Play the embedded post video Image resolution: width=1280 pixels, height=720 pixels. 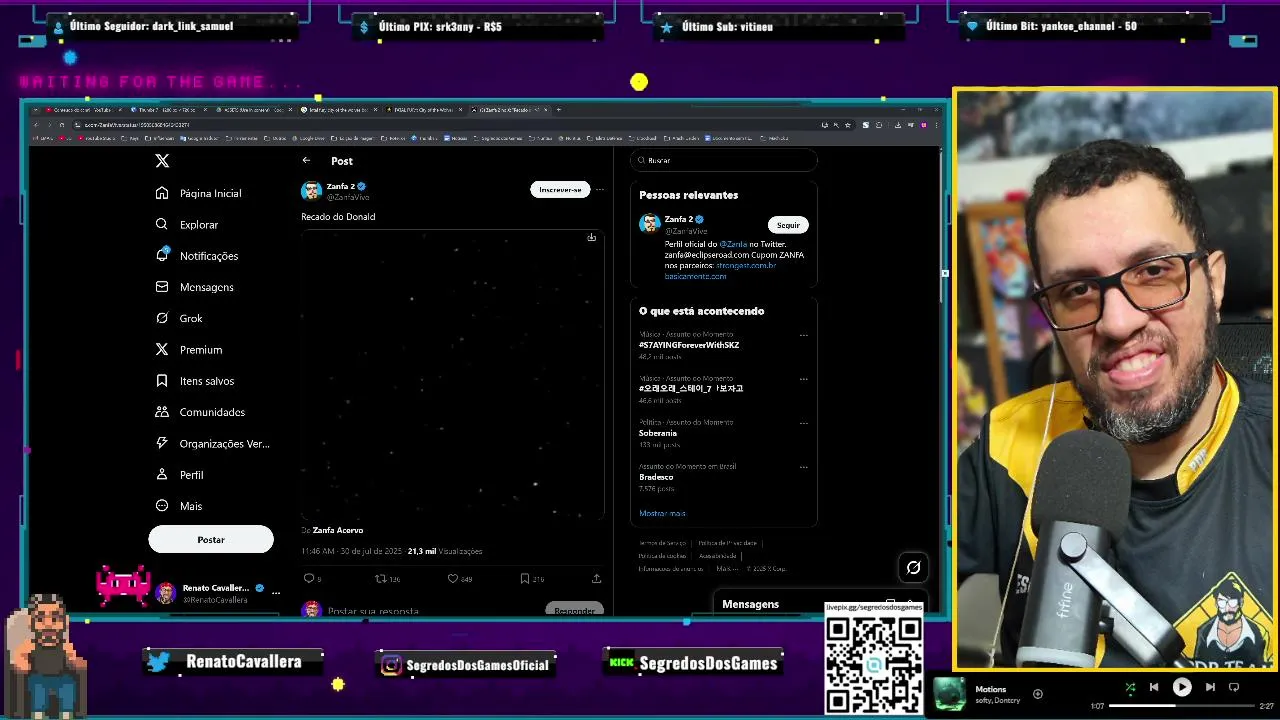click(x=453, y=375)
